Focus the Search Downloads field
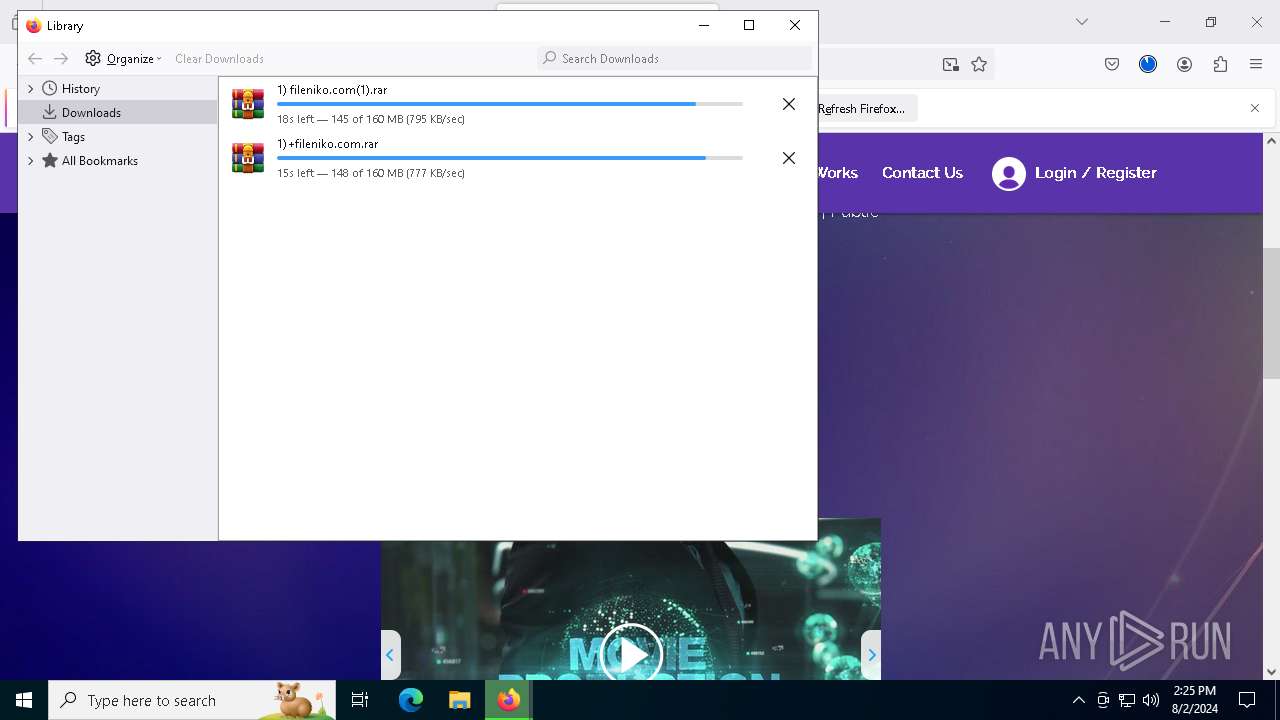This screenshot has width=1280, height=720. click(674, 58)
